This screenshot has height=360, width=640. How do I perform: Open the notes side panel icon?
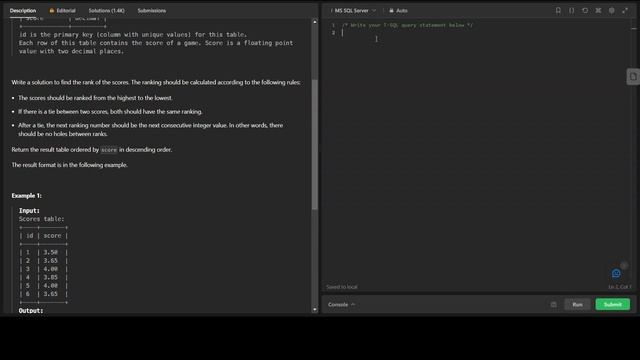click(x=633, y=76)
